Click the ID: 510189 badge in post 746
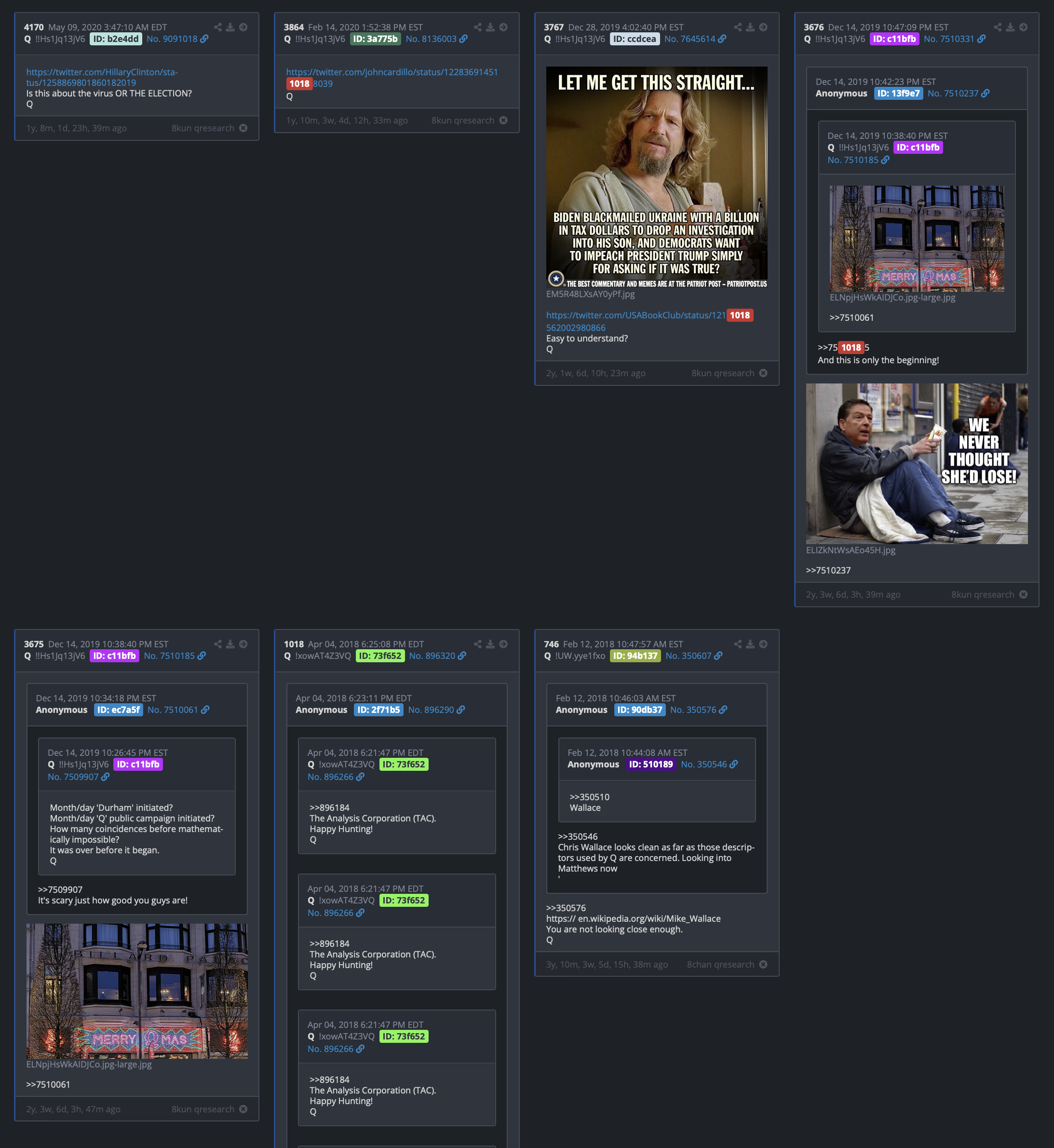The height and width of the screenshot is (1148, 1054). tap(651, 764)
